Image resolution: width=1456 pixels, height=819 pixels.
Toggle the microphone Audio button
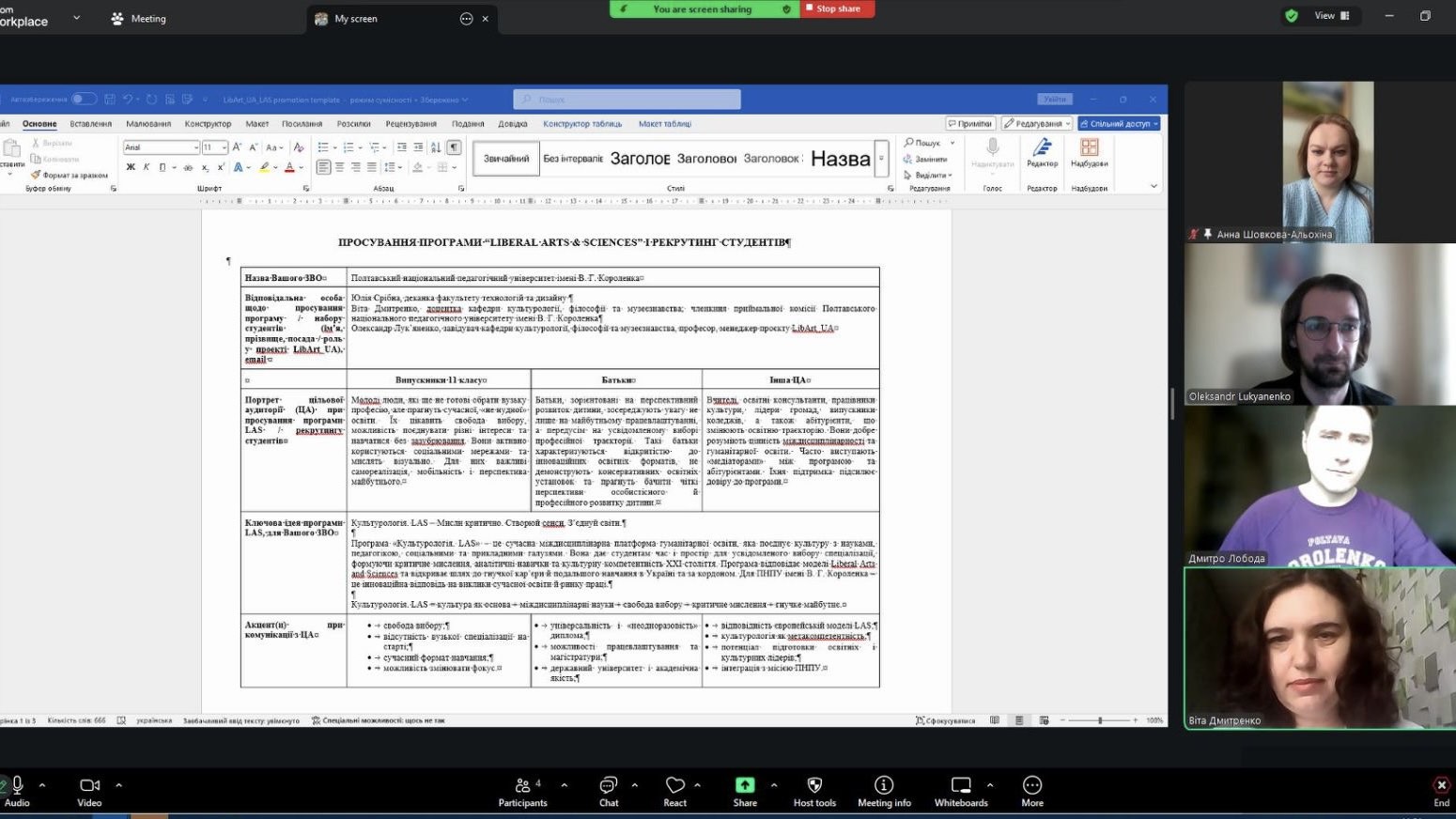point(17,791)
